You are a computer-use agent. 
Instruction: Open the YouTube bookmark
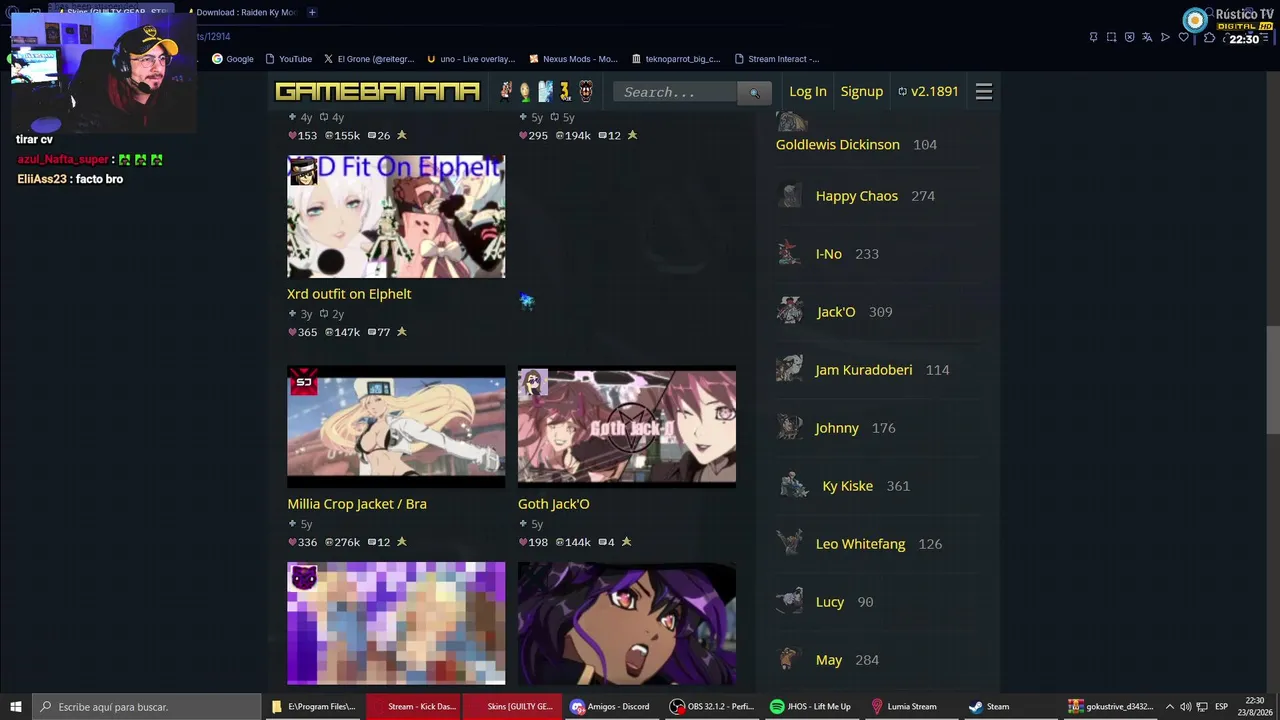[288, 59]
